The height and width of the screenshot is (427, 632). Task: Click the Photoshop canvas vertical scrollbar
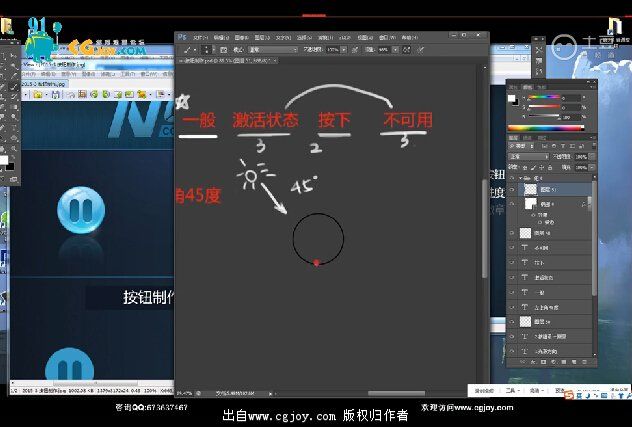click(484, 228)
